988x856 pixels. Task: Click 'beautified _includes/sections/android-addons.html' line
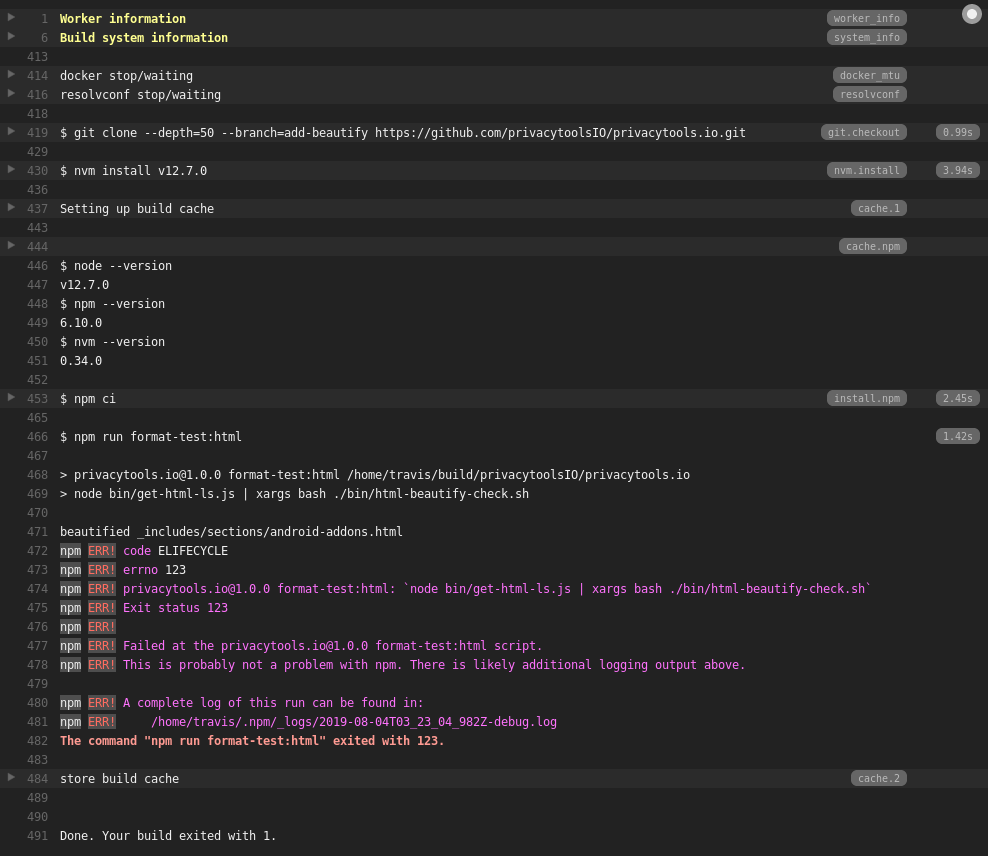(231, 532)
